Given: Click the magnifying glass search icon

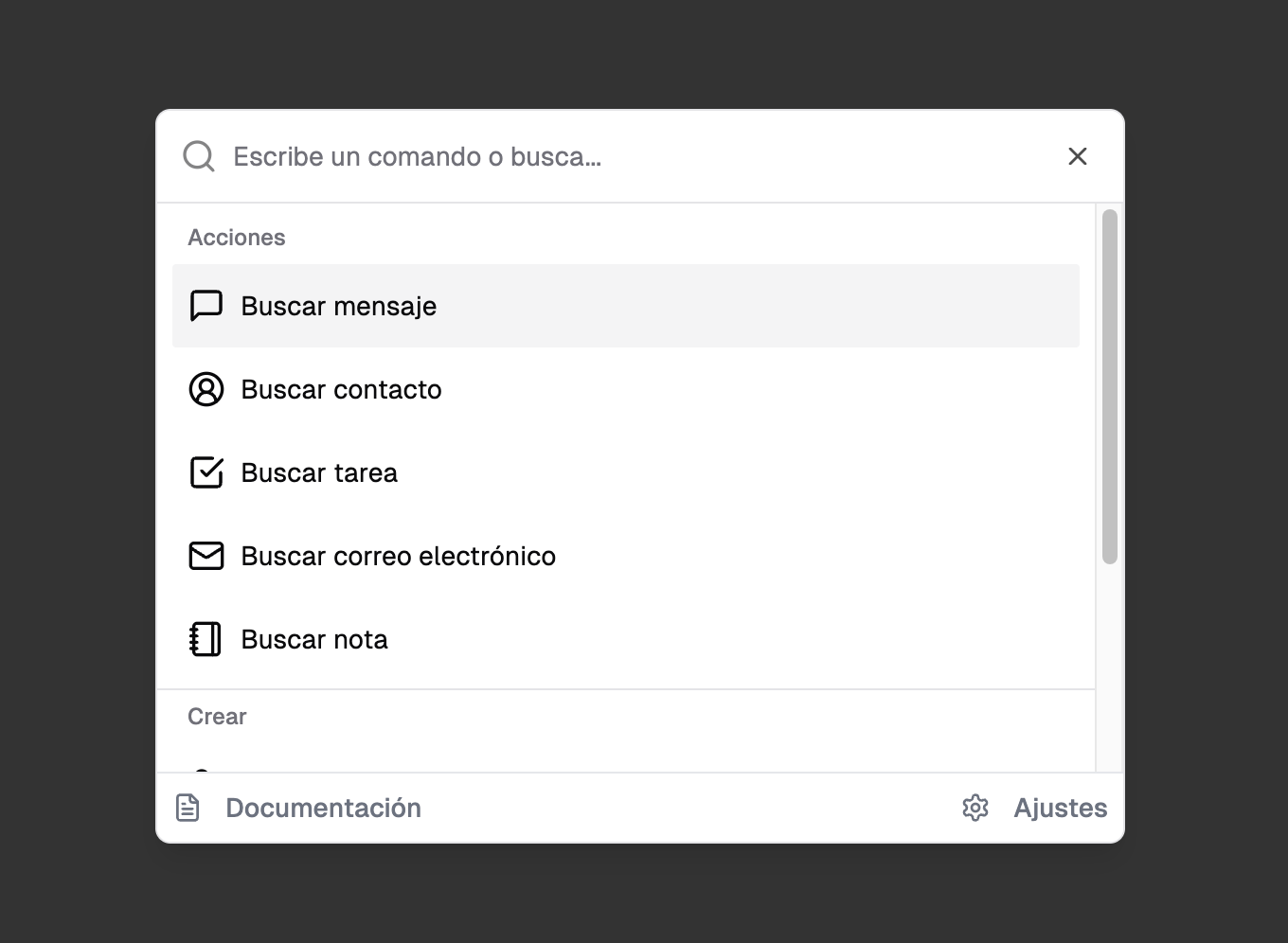Looking at the screenshot, I should [199, 156].
